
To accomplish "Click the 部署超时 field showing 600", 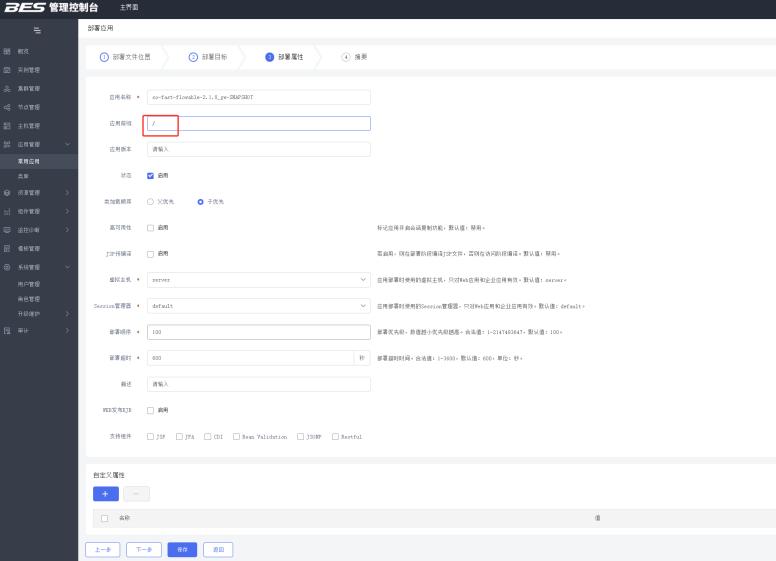I will click(250, 358).
